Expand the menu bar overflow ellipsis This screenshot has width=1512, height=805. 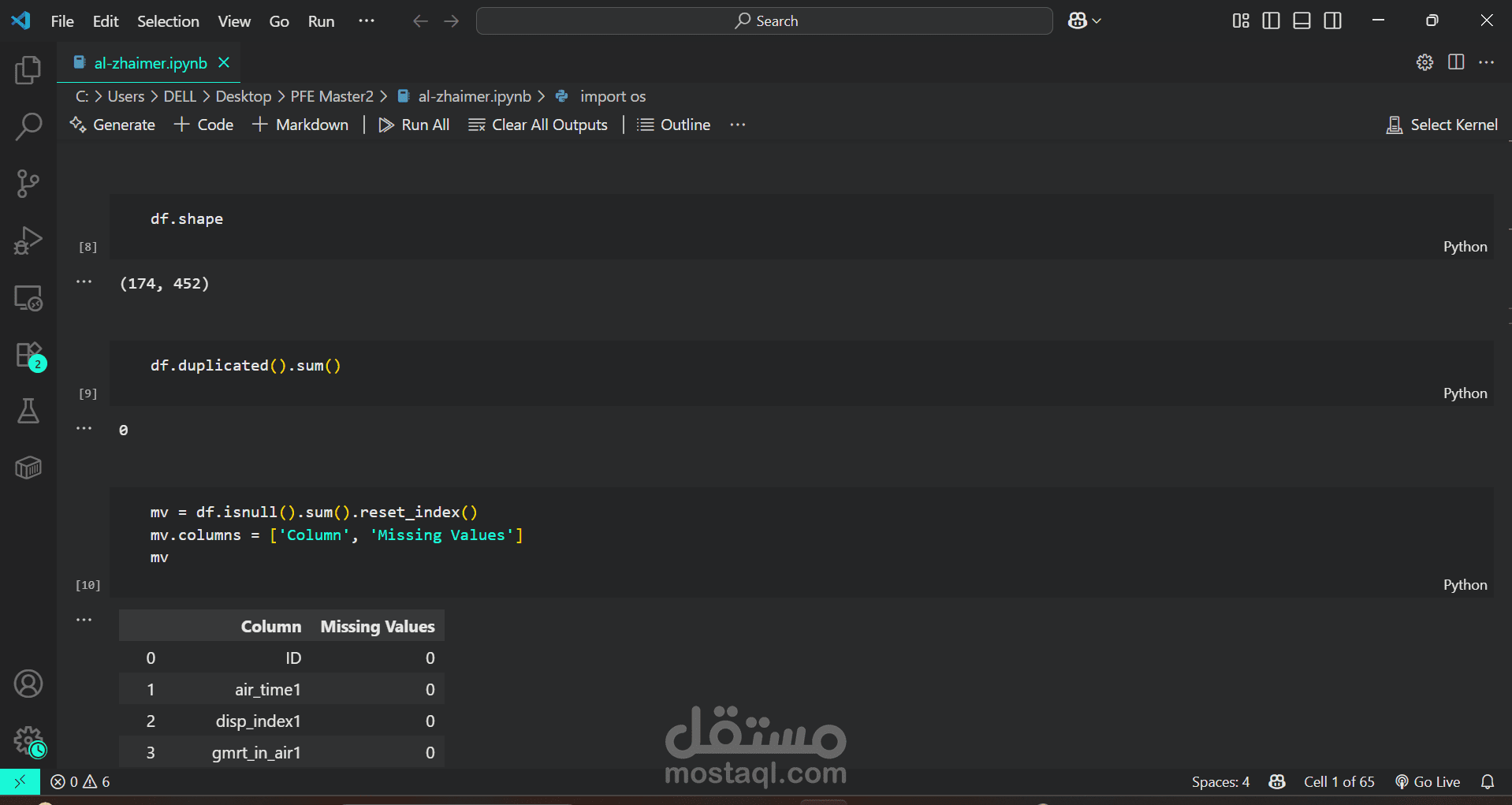pyautogui.click(x=367, y=21)
